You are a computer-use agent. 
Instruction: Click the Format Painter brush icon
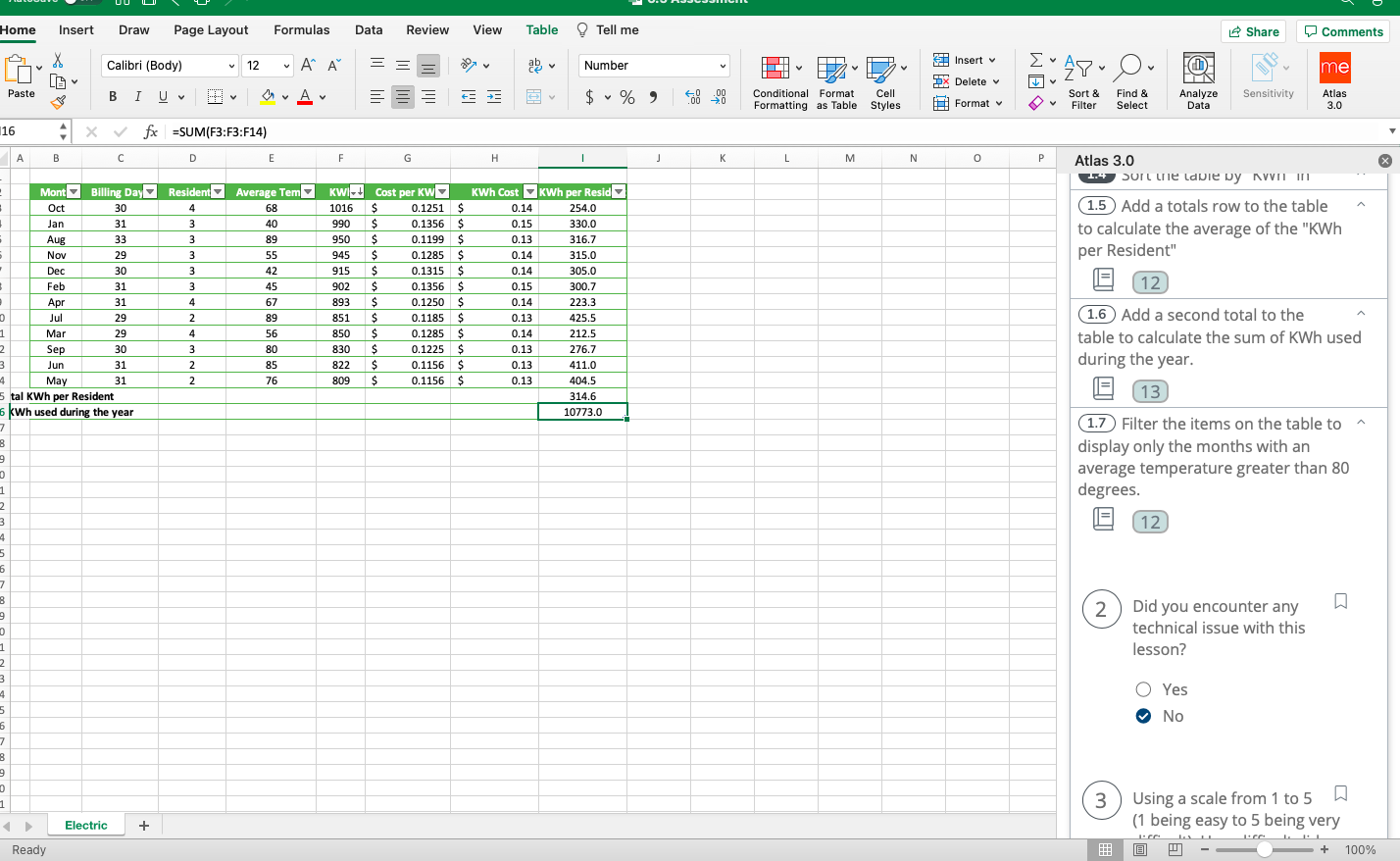click(x=58, y=101)
